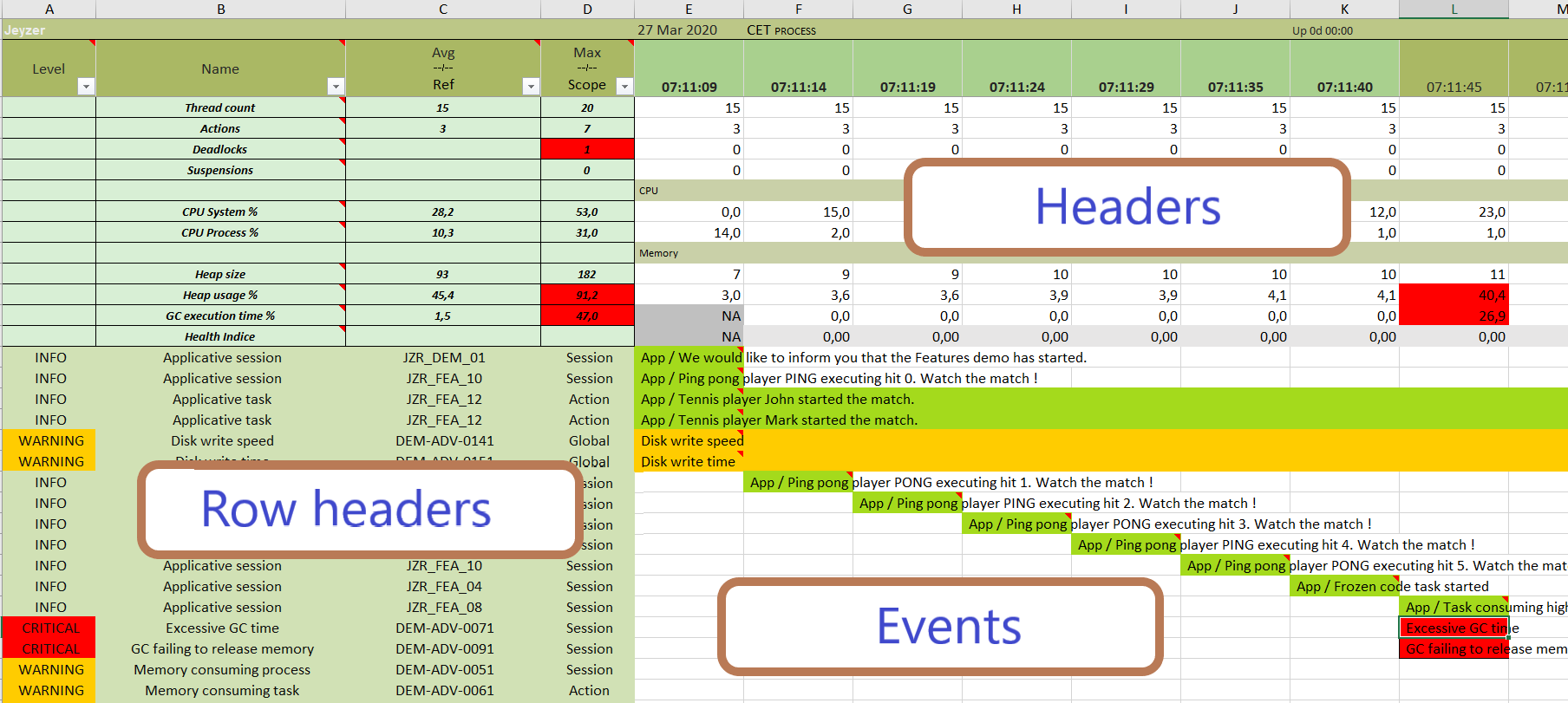Click the Jeyzer title cell
Screen dimensions: 1568x703
coord(26,30)
